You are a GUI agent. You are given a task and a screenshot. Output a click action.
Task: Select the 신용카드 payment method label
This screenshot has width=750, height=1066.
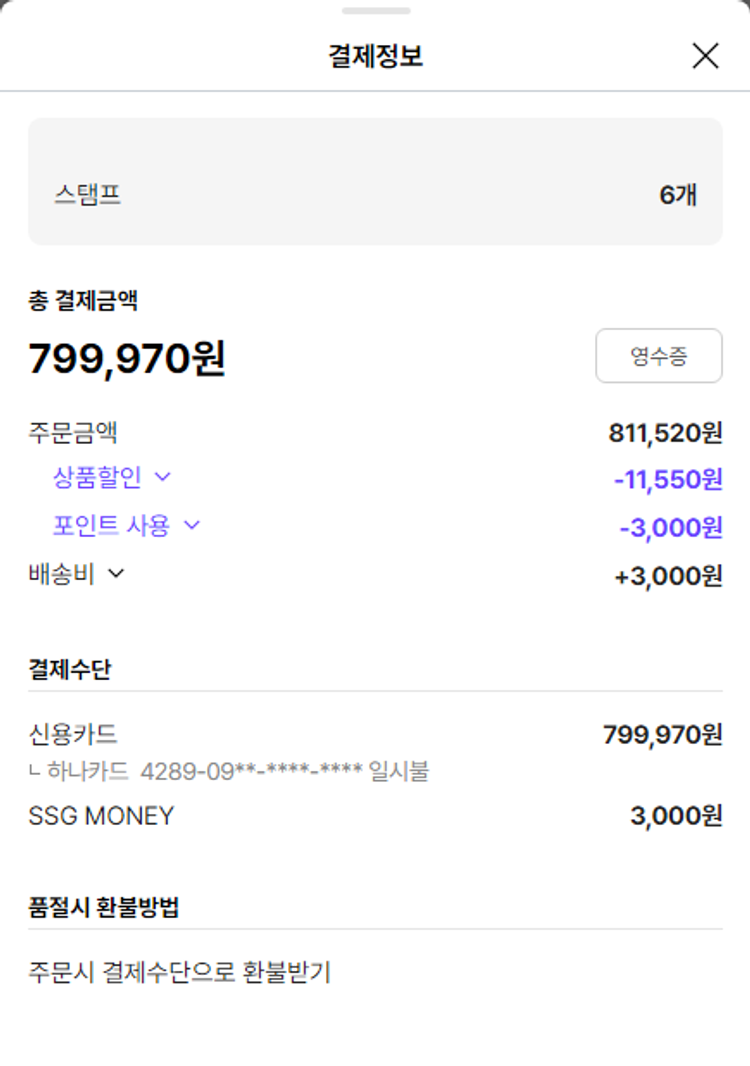tap(73, 735)
